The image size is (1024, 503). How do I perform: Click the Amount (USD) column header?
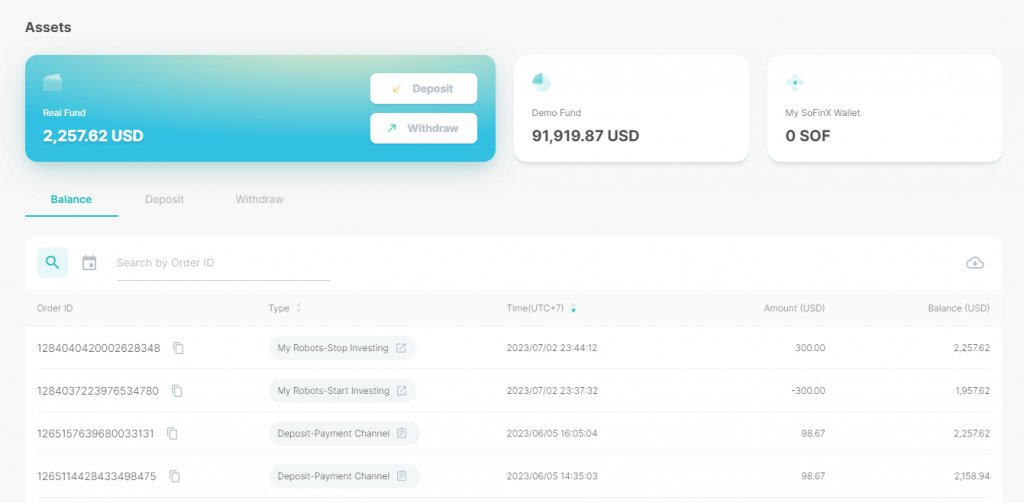[794, 308]
